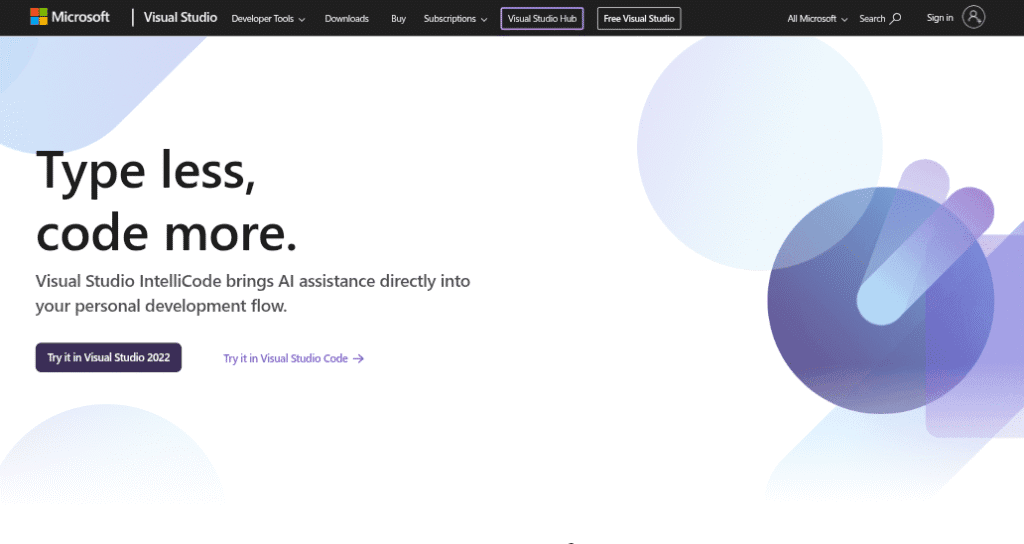
Task: Open the Visual Studio home link
Action: click(180, 18)
